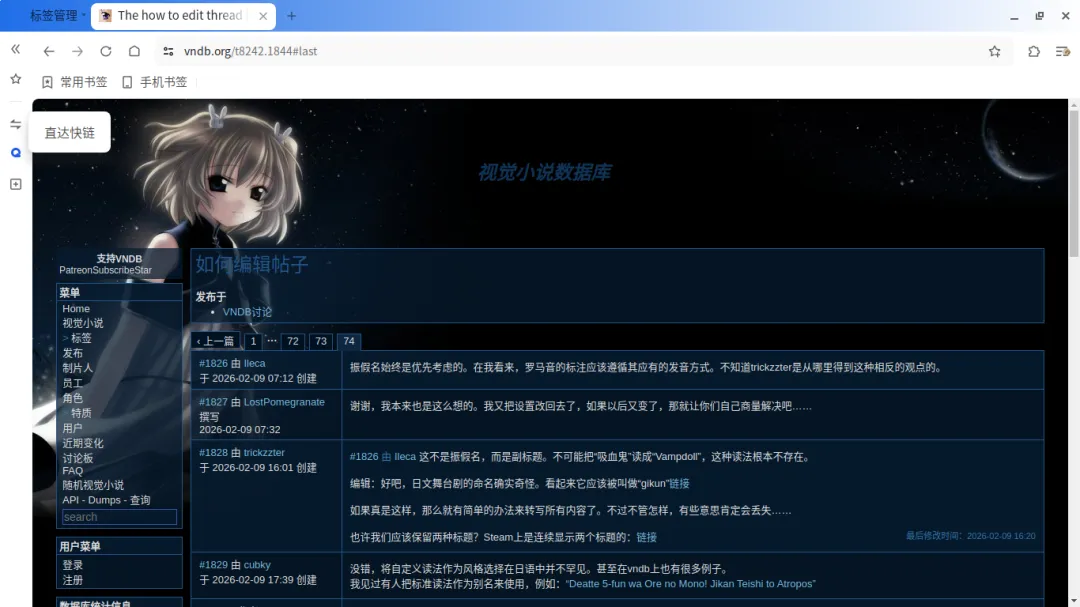Open 常用书签 bookmarks folder

point(74,82)
